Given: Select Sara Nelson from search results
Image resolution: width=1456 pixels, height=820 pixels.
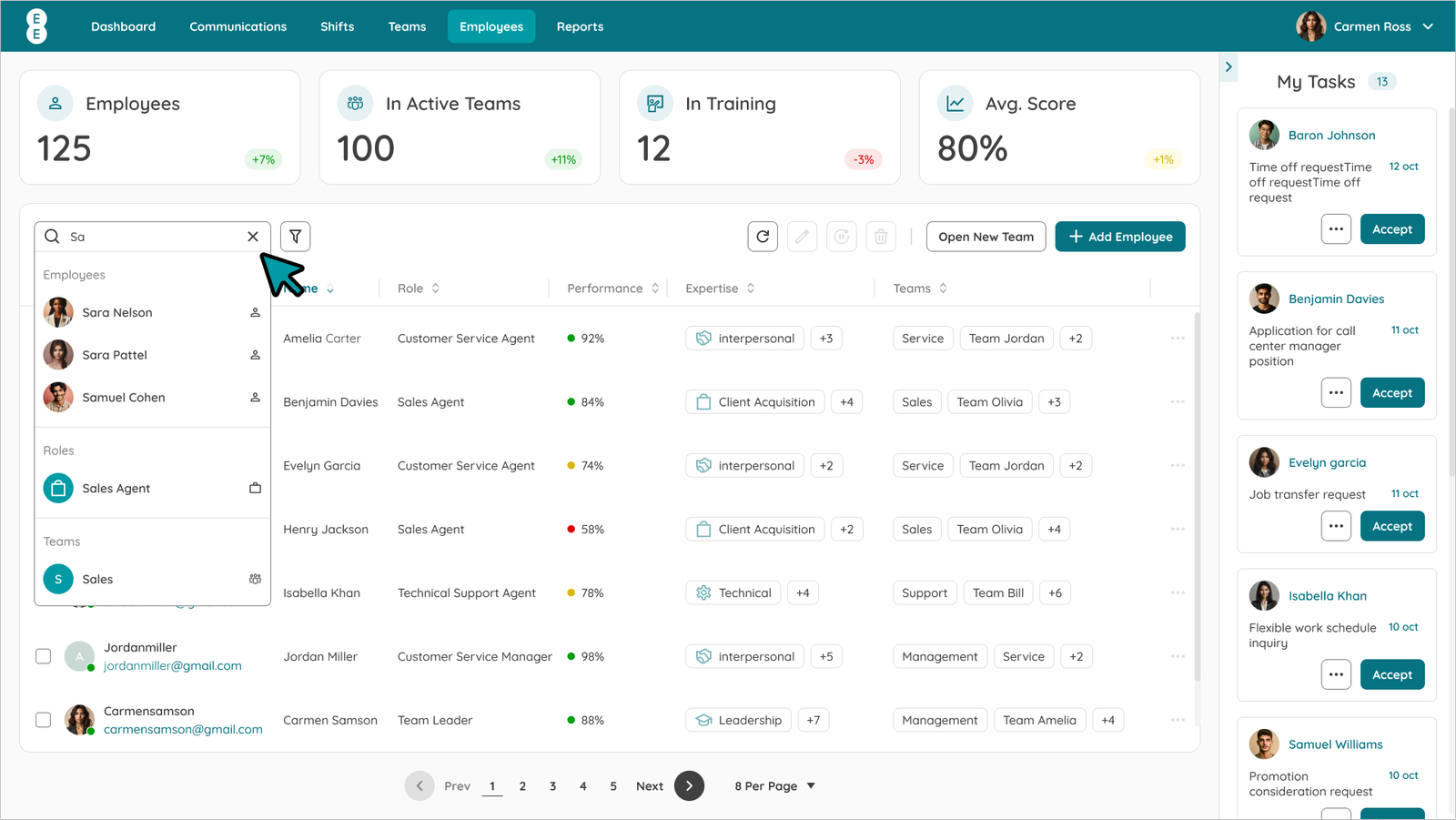Looking at the screenshot, I should coord(152,313).
